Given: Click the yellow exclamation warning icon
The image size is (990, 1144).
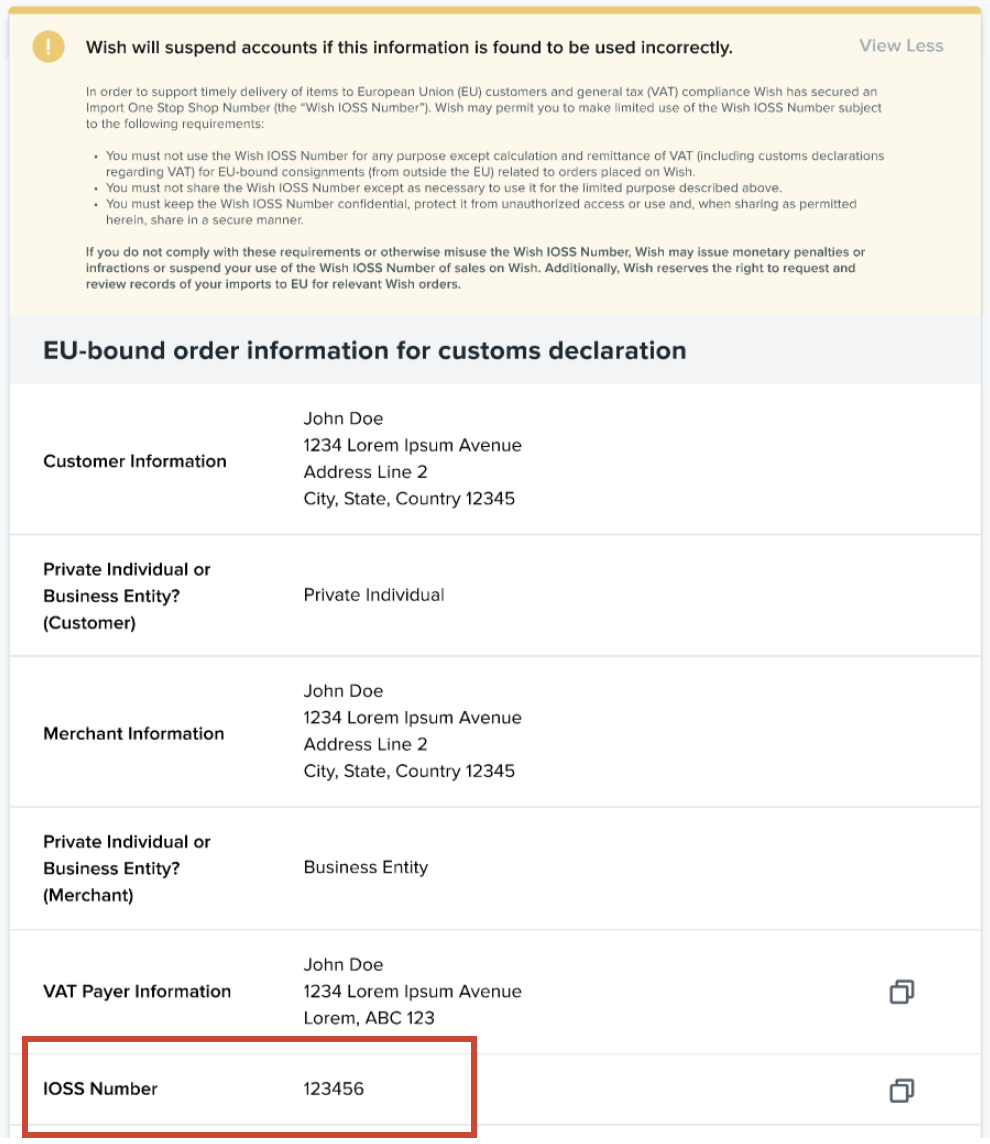Looking at the screenshot, I should (x=47, y=47).
